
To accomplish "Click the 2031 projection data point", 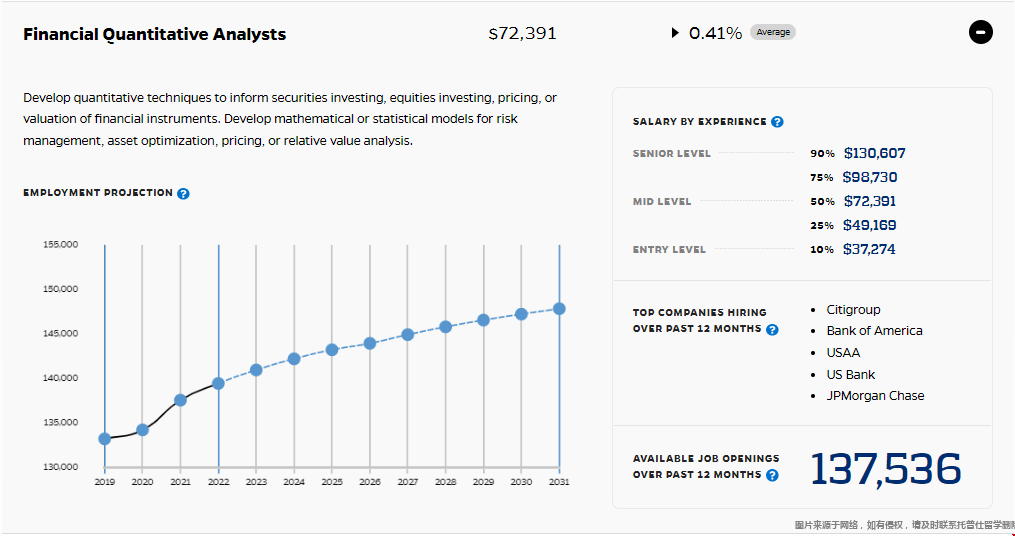I will 559,309.
